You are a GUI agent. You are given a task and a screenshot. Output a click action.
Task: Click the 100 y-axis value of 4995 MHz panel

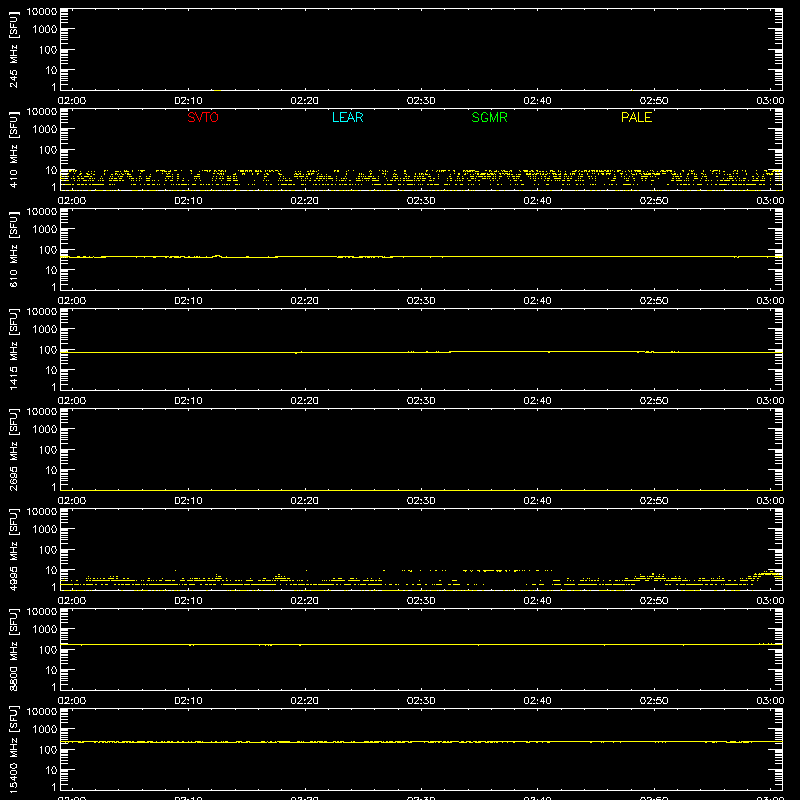tap(48, 549)
